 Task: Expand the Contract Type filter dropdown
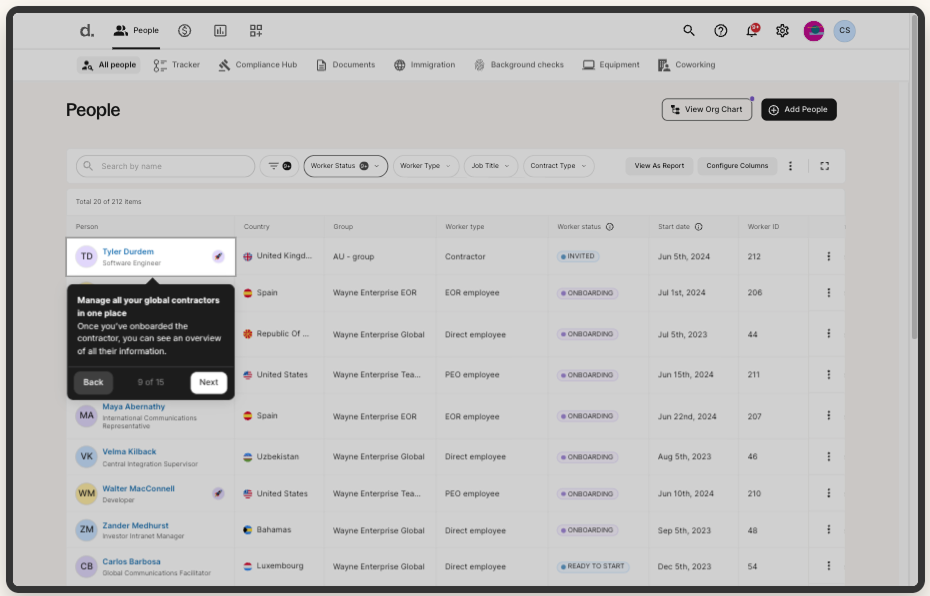coord(558,166)
